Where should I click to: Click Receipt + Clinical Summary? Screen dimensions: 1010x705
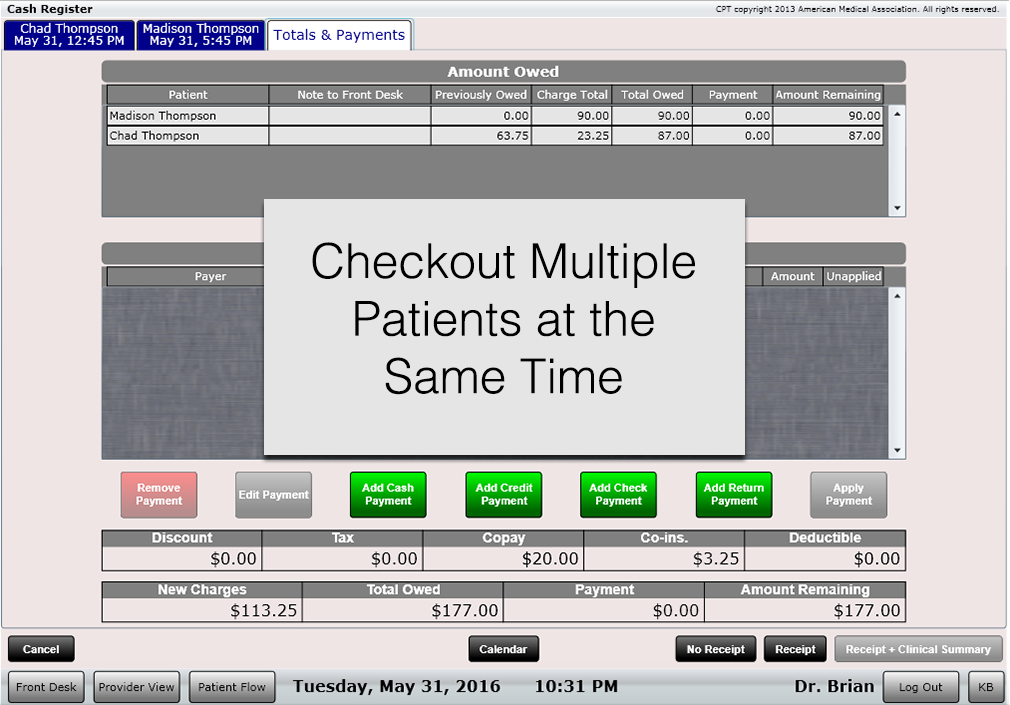tap(918, 648)
